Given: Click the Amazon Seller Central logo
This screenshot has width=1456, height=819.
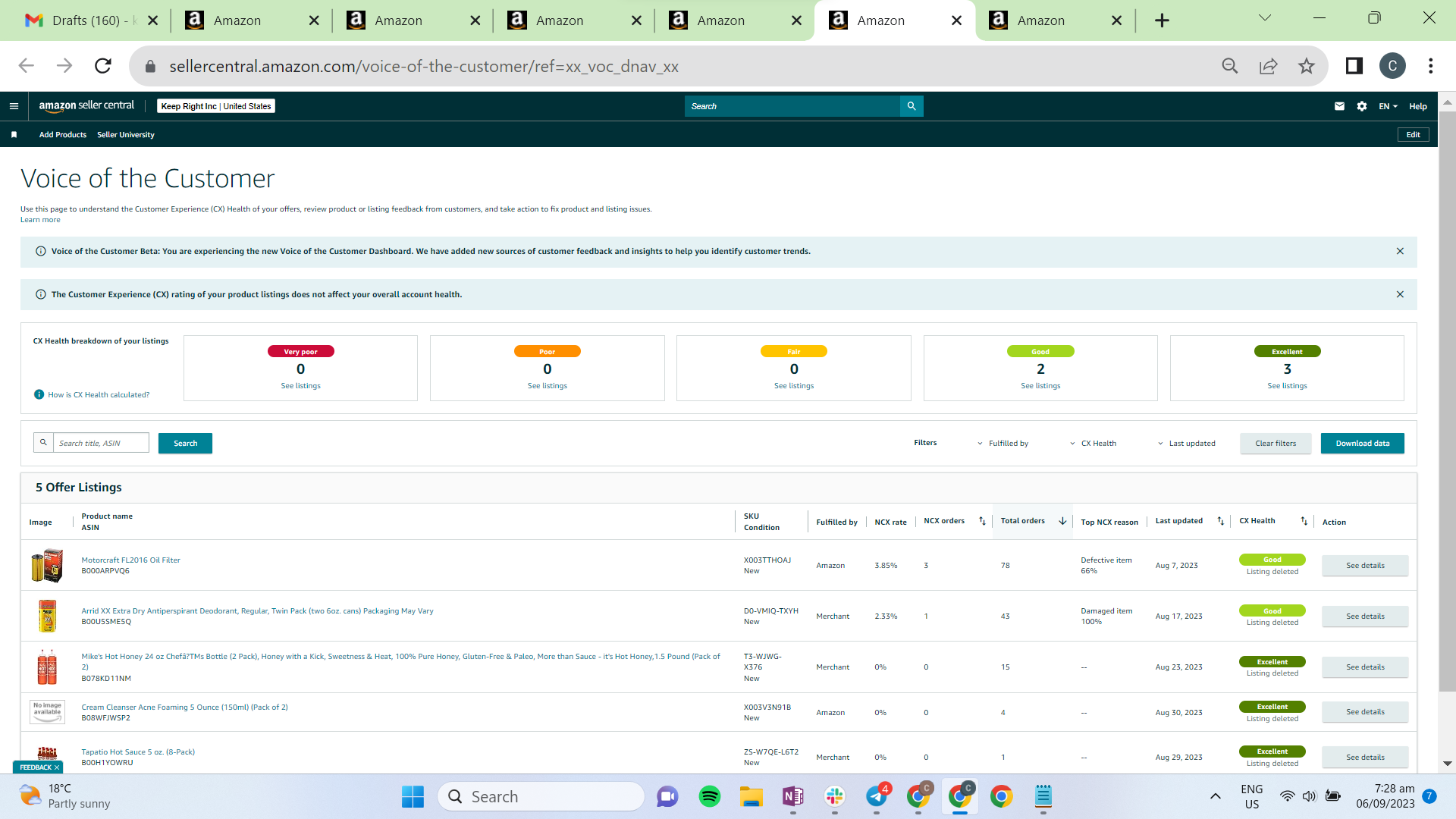Looking at the screenshot, I should (x=86, y=106).
